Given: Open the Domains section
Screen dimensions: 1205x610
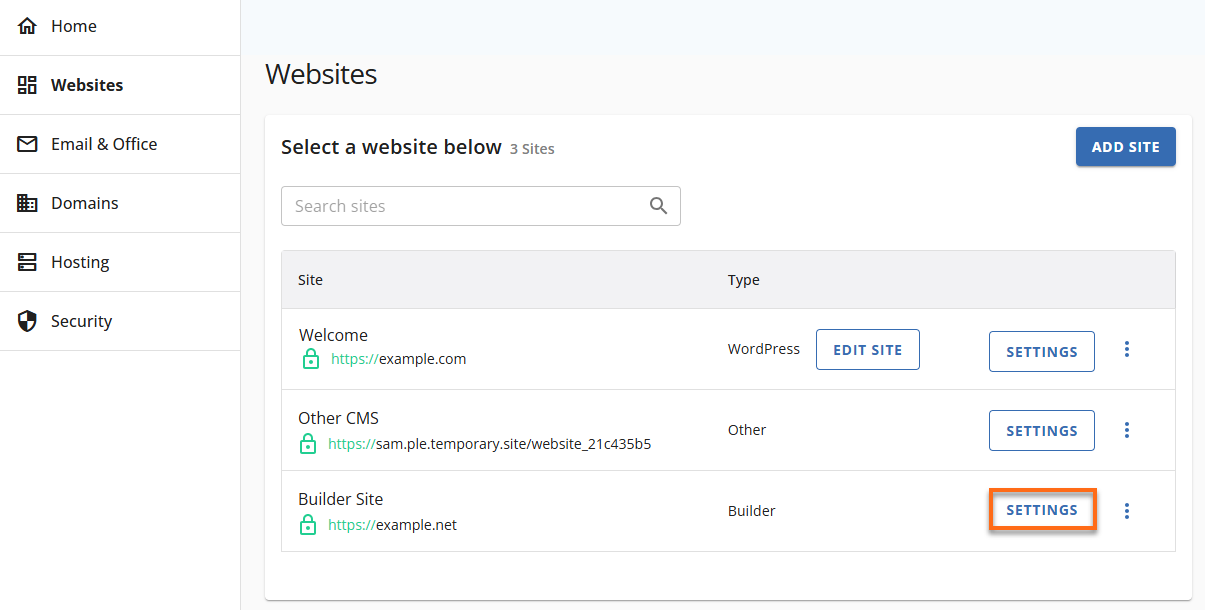Looking at the screenshot, I should pos(120,203).
